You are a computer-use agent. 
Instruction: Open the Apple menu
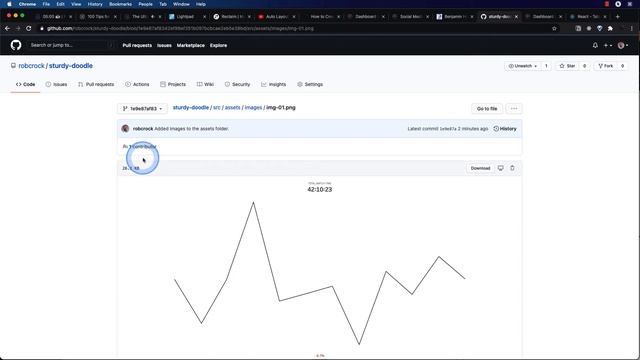click(9, 4)
